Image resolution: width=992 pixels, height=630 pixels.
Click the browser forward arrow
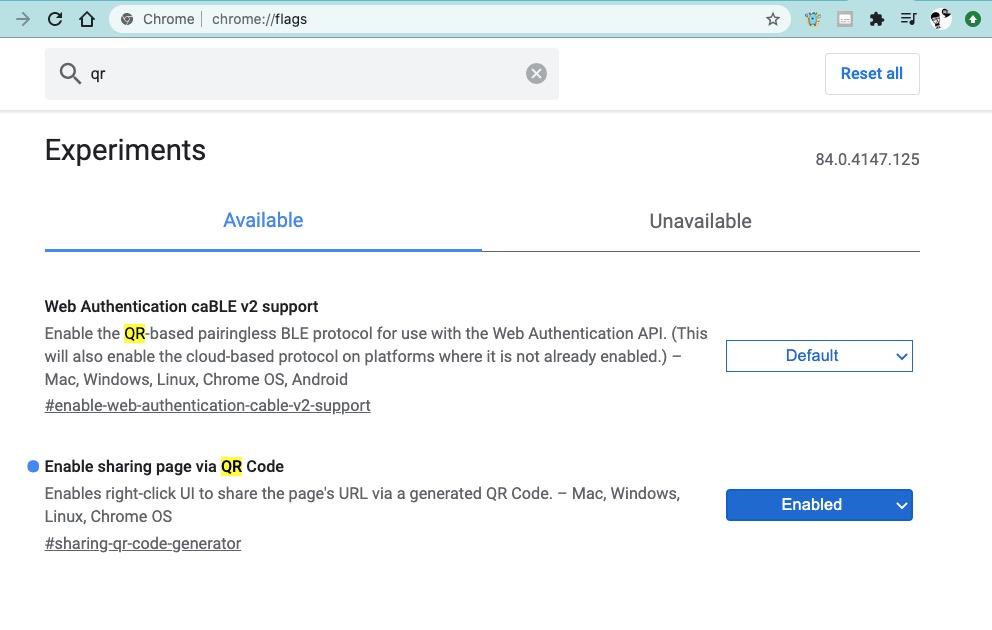(x=23, y=19)
